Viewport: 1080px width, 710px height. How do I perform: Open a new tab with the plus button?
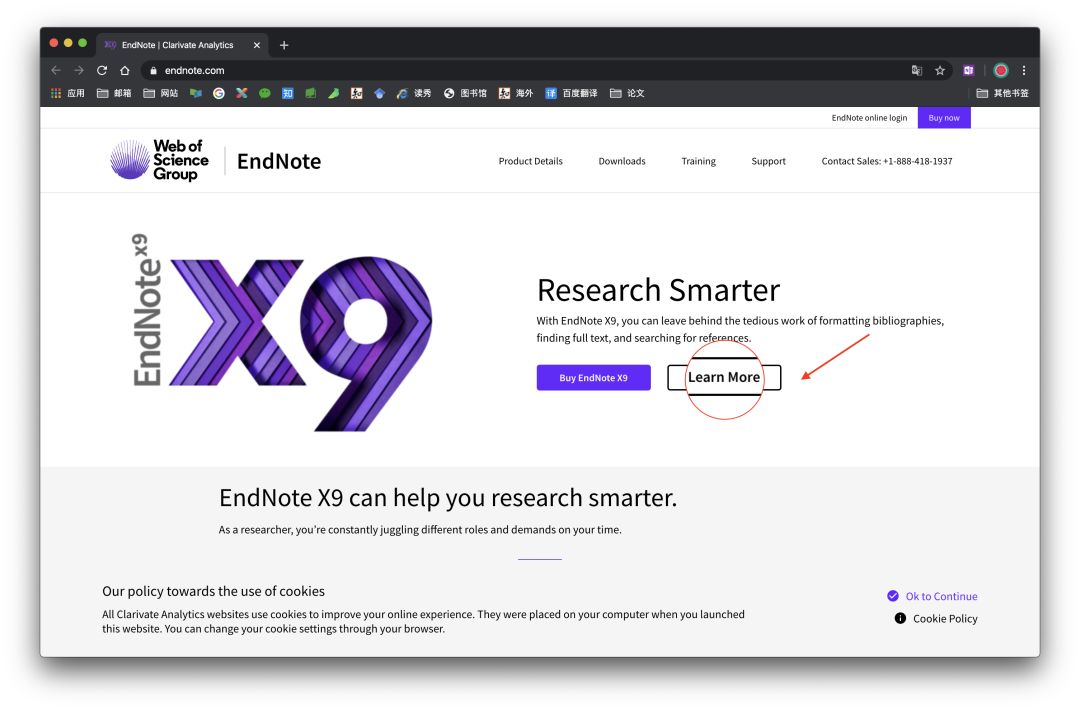pos(284,45)
